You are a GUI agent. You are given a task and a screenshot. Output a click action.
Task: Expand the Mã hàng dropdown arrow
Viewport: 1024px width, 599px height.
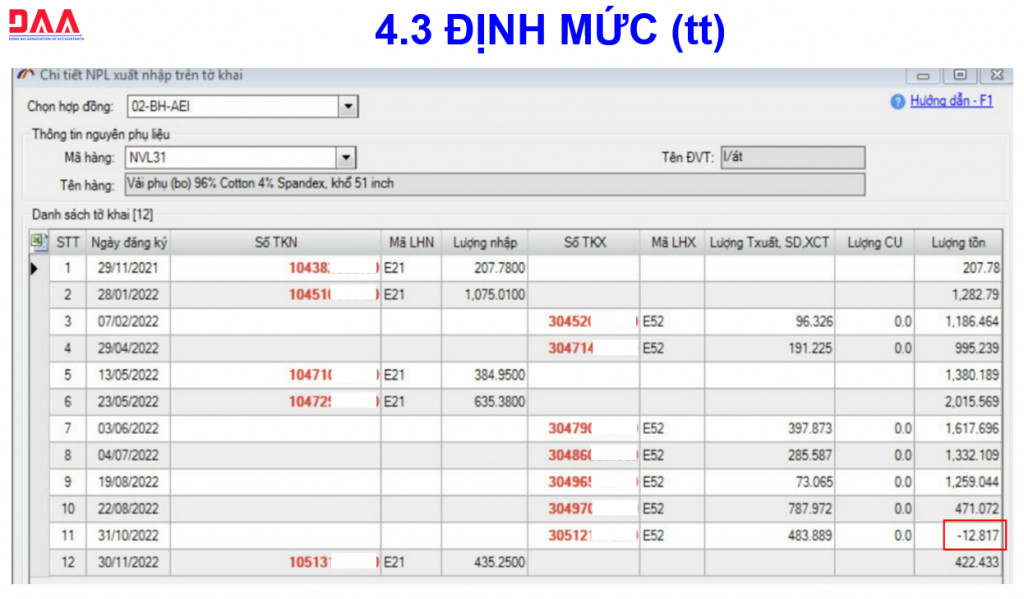coord(346,157)
